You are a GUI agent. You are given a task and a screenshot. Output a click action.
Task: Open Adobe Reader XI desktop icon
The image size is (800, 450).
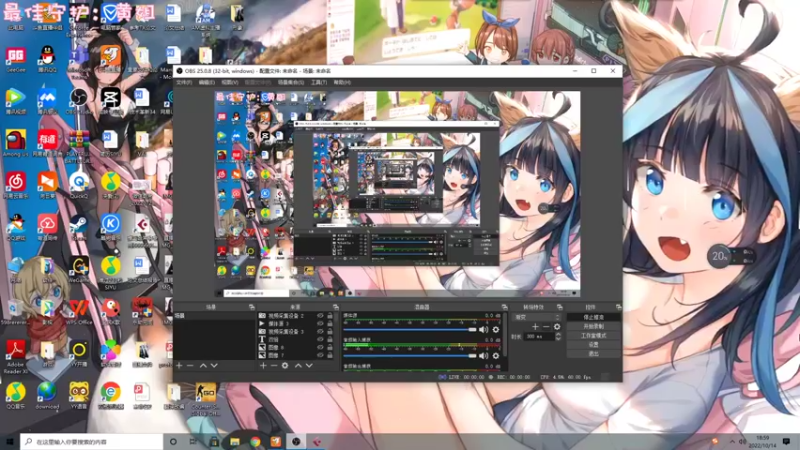(x=15, y=357)
